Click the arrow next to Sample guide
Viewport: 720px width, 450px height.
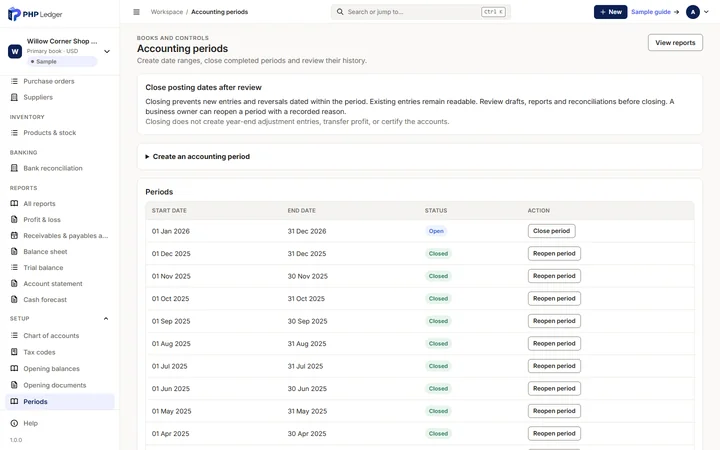676,12
